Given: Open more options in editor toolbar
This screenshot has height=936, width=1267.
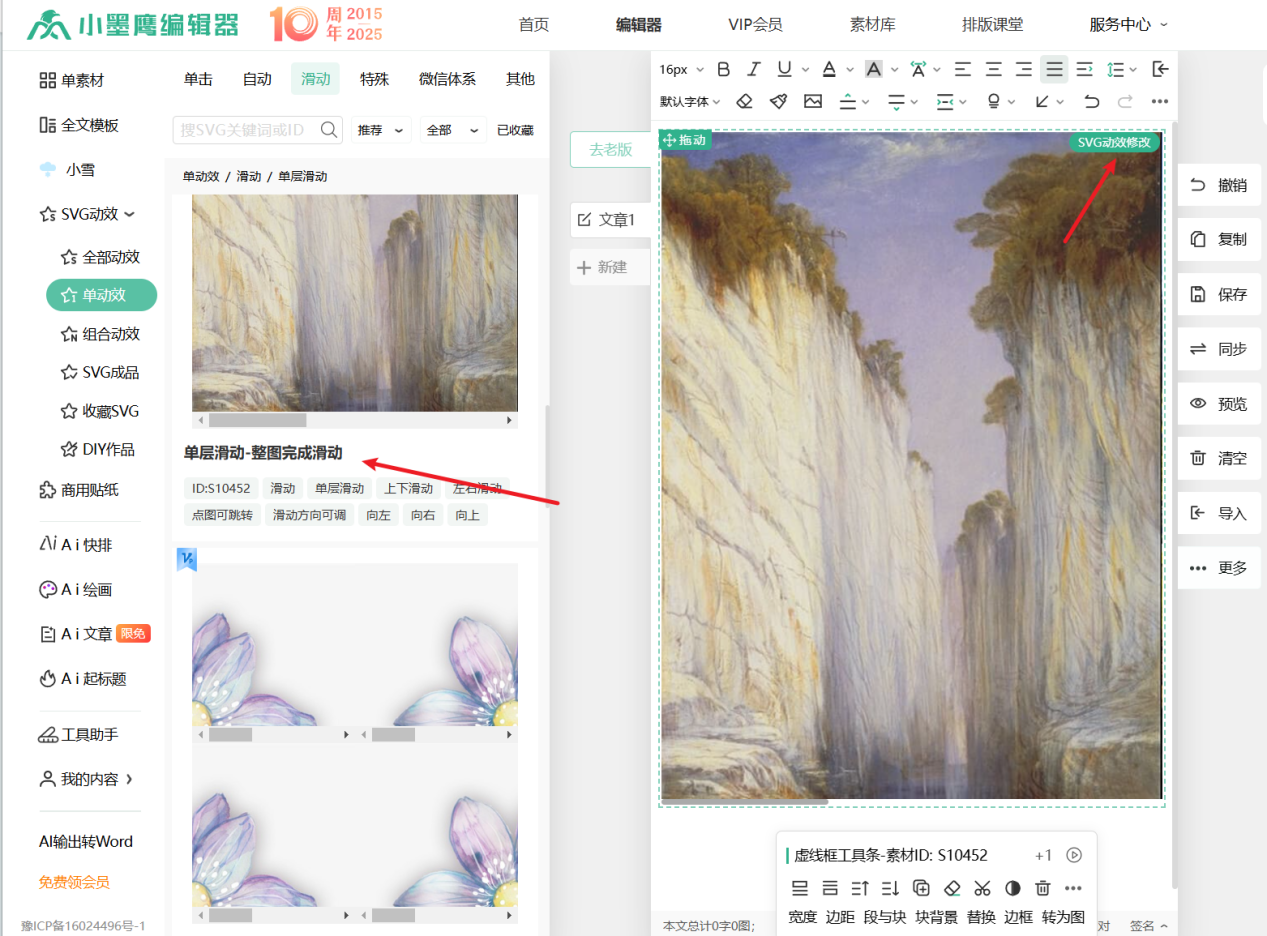Looking at the screenshot, I should pyautogui.click(x=1159, y=101).
